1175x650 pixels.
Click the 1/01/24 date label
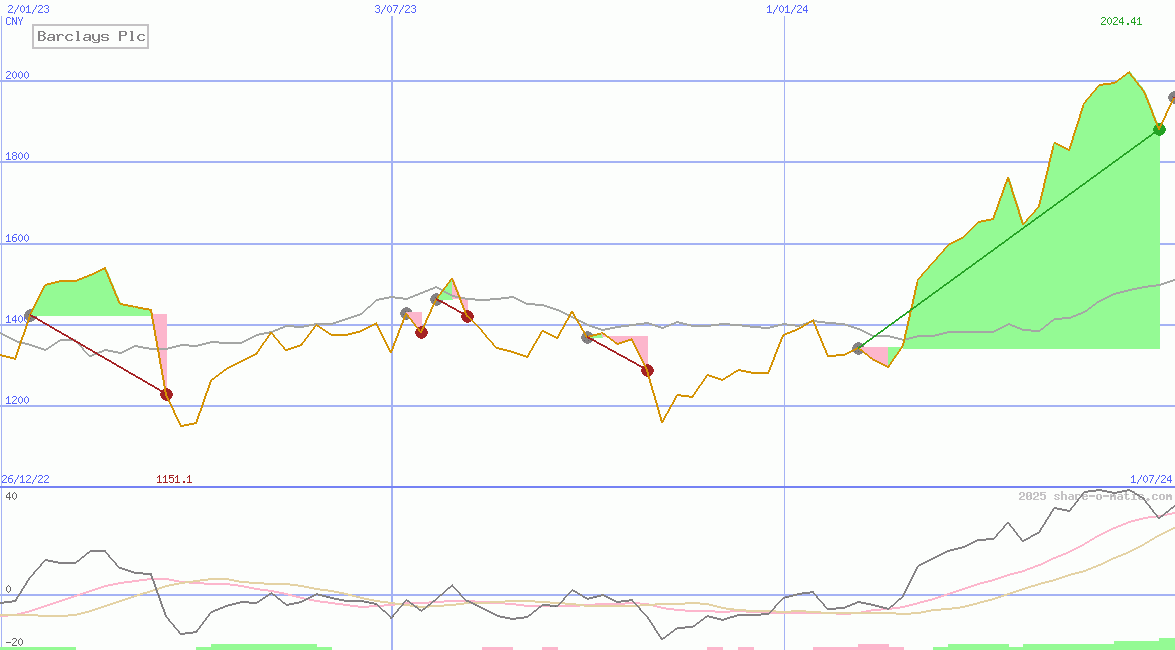[x=786, y=9]
